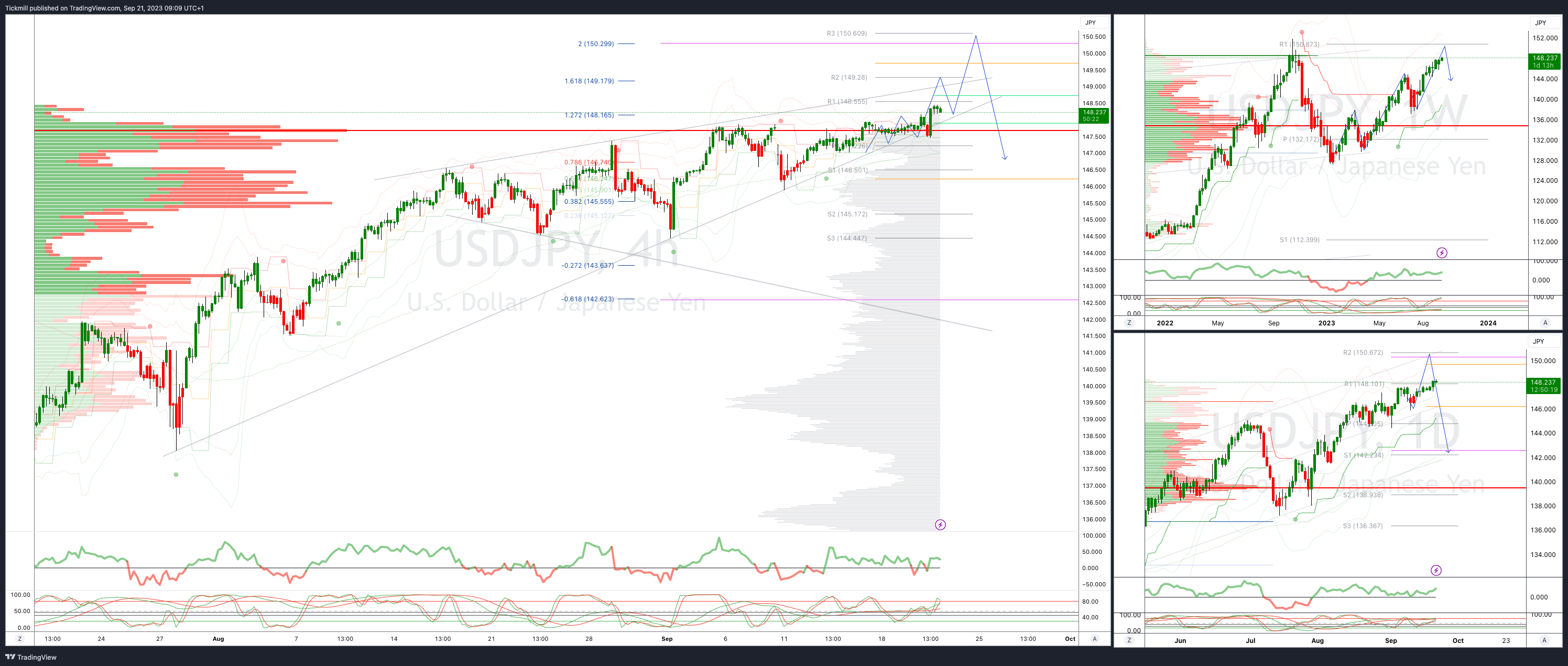Click the 'Aug' date label on the 4h time axis
Viewport: 1568px width, 666px height.
tap(218, 639)
